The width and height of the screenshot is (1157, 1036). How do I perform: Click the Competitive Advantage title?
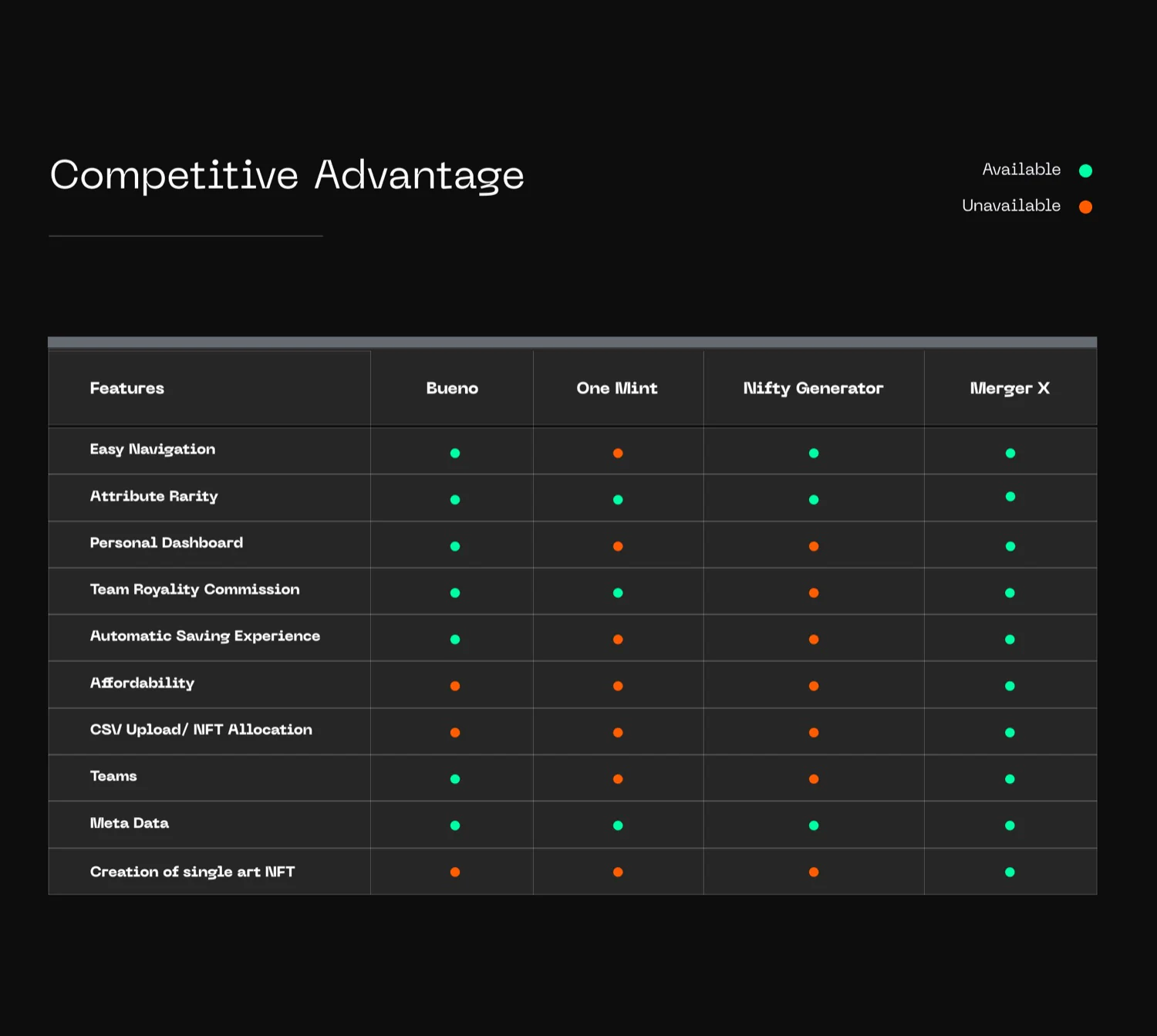(x=287, y=175)
